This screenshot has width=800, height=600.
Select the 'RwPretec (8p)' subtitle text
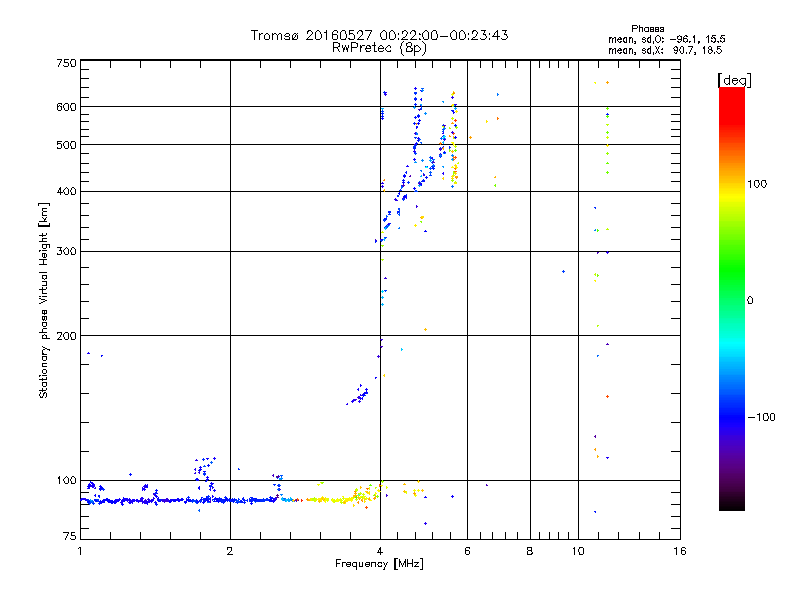[x=379, y=48]
